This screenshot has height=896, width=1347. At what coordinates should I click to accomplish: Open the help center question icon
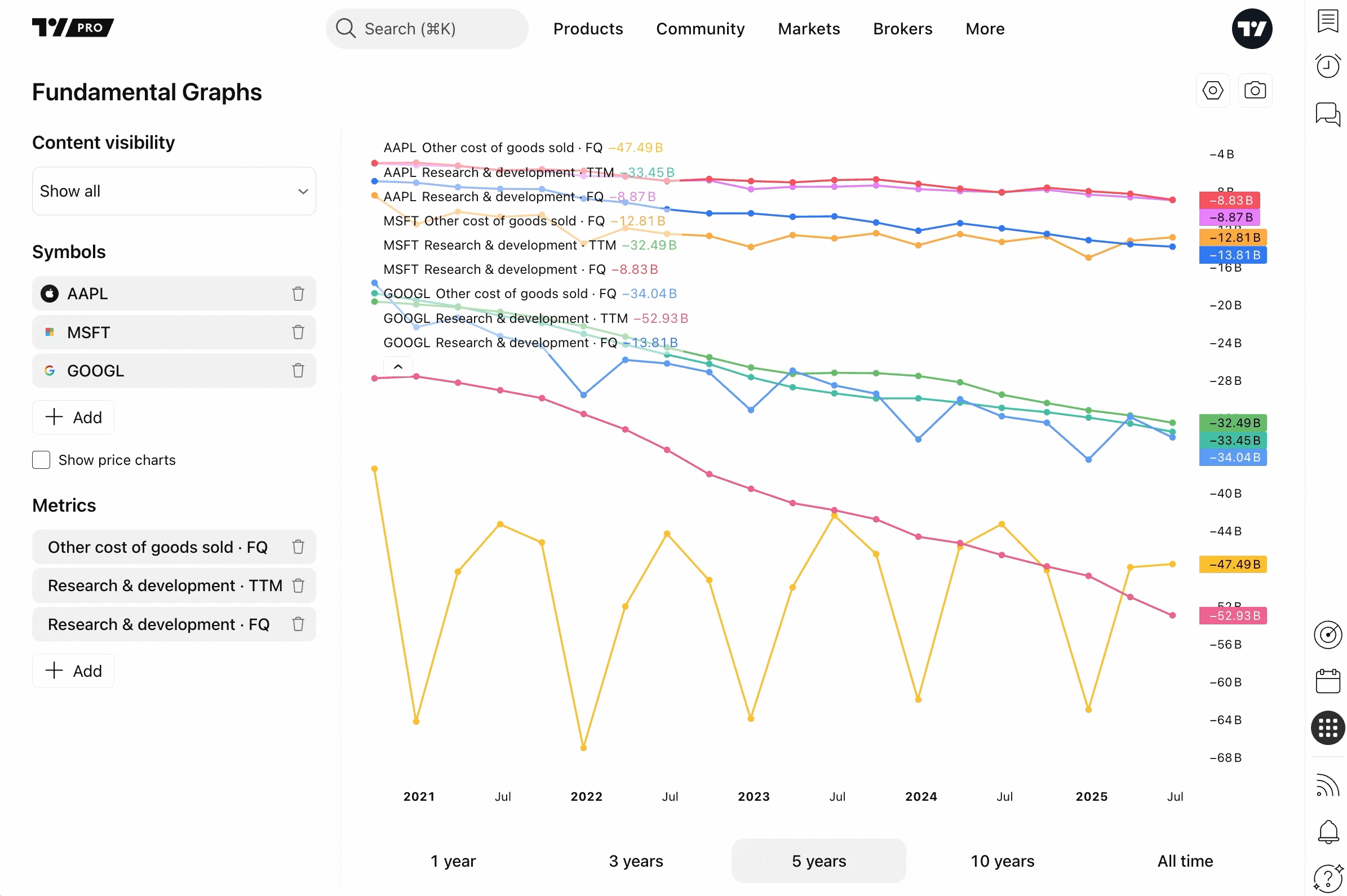[x=1327, y=879]
